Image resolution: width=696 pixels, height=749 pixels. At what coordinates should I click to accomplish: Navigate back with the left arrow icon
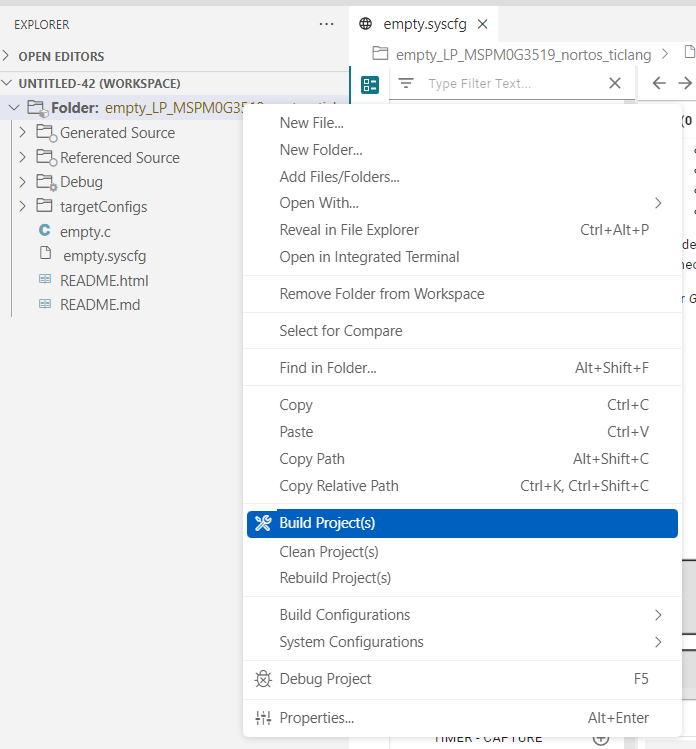click(x=659, y=84)
